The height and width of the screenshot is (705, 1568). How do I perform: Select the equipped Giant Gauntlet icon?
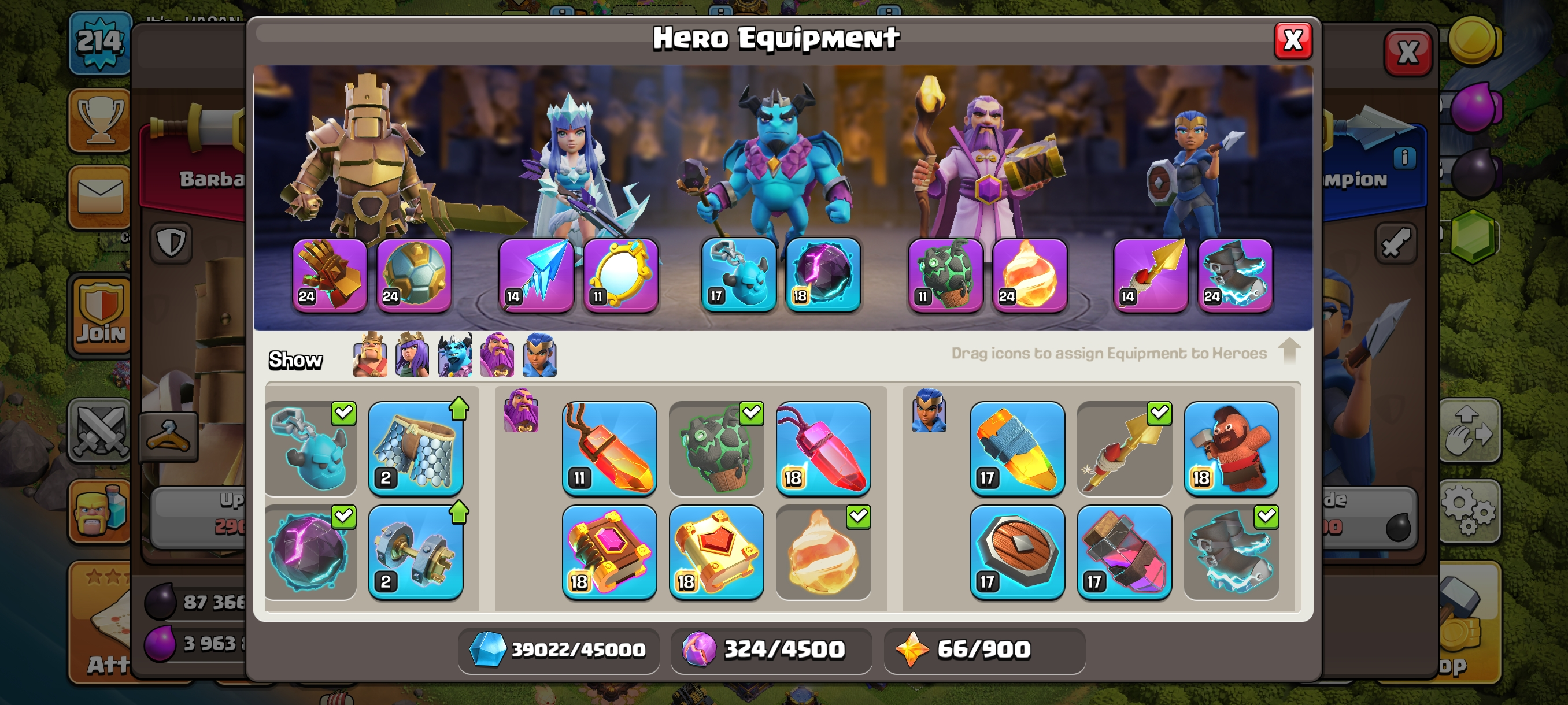(330, 275)
